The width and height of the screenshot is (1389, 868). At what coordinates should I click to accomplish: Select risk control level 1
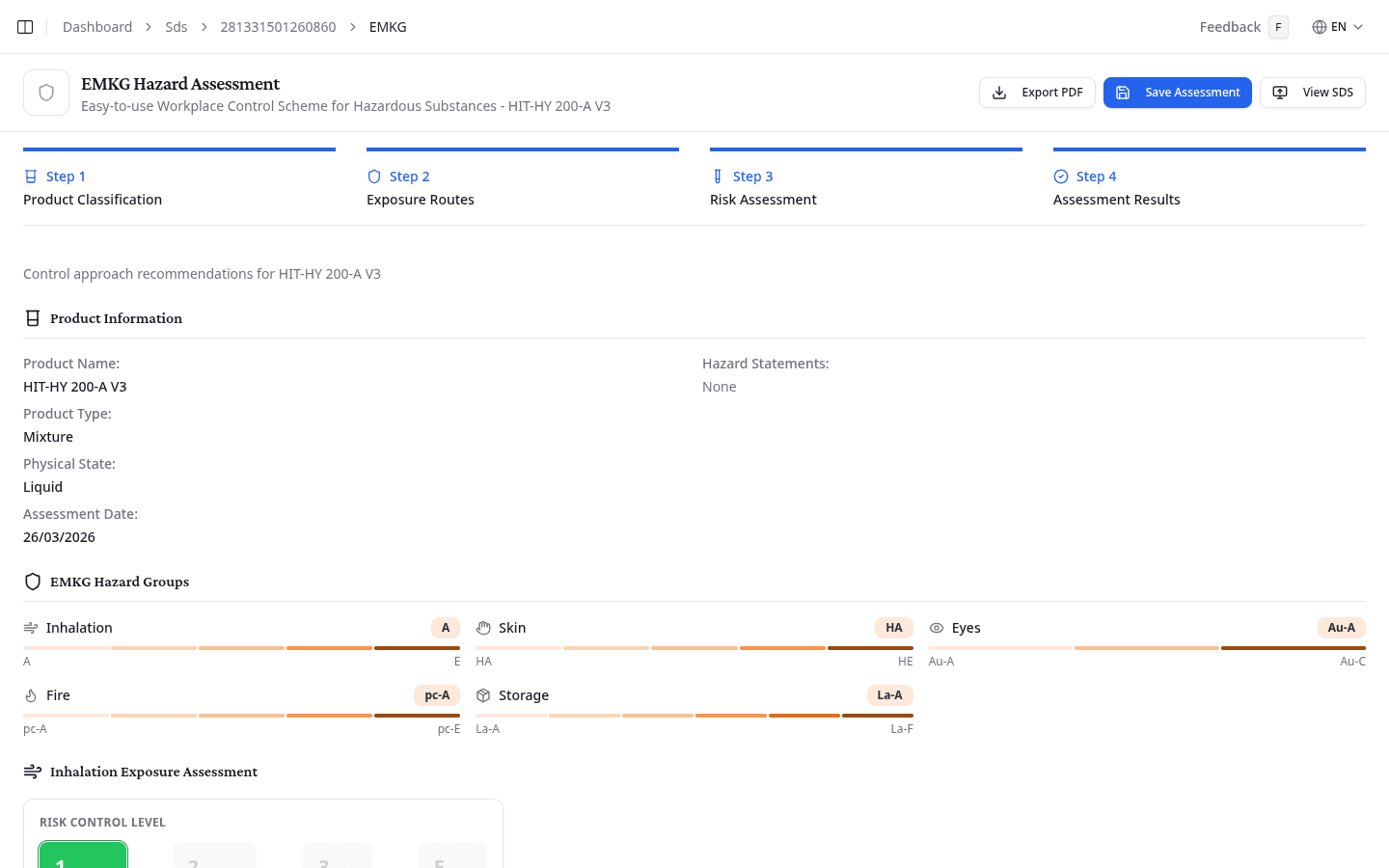tap(83, 855)
